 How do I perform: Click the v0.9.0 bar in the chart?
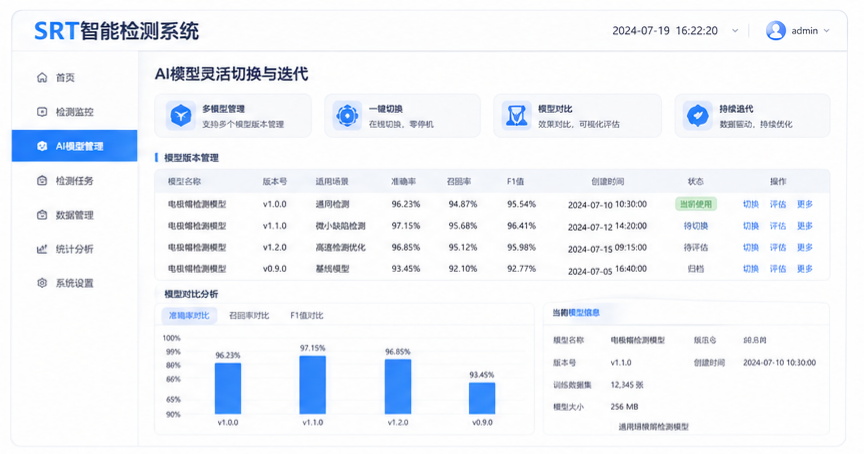482,398
